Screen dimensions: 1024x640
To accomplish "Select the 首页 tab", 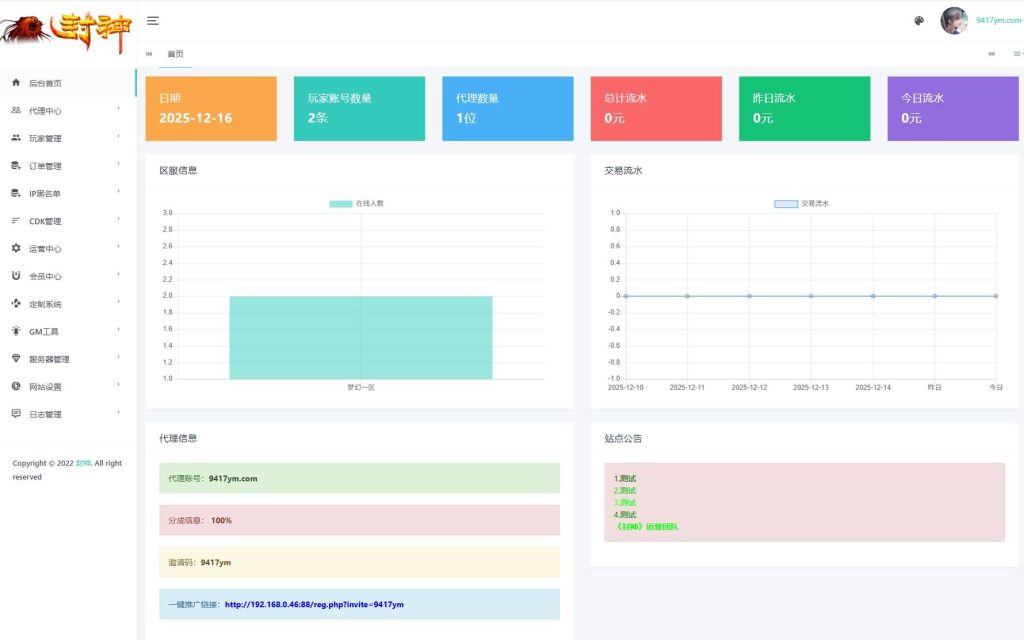I will (175, 54).
